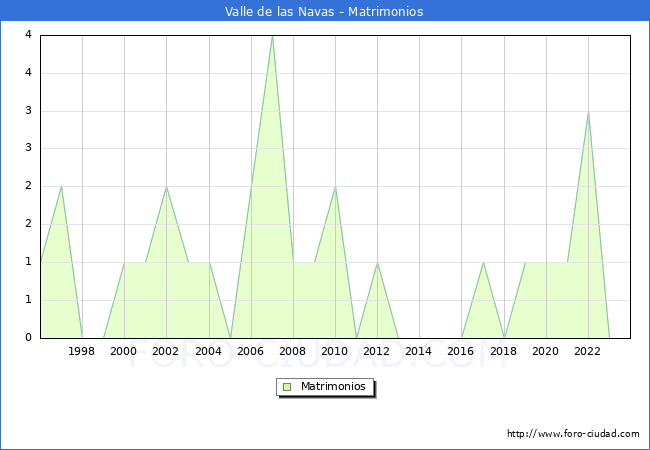Click the 2012 peak data point
Image resolution: width=650 pixels, height=450 pixels.
(x=377, y=263)
